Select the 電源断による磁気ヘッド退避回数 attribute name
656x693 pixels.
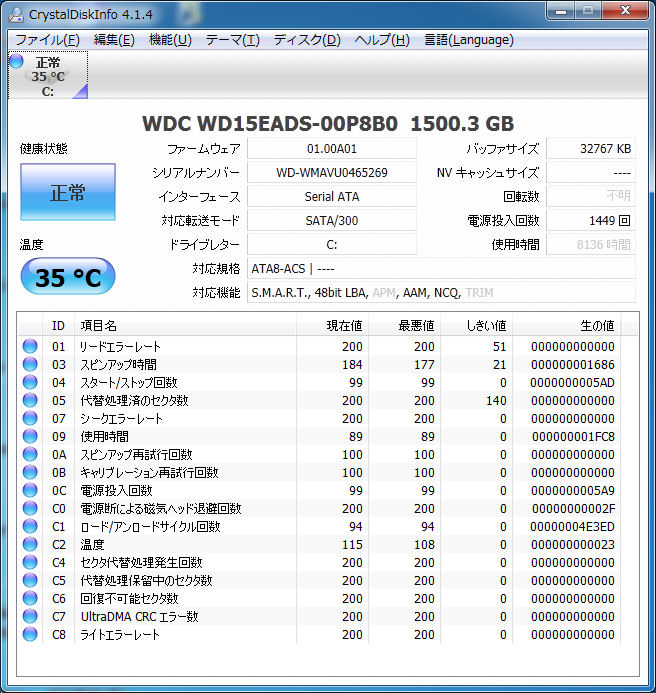pyautogui.click(x=161, y=508)
